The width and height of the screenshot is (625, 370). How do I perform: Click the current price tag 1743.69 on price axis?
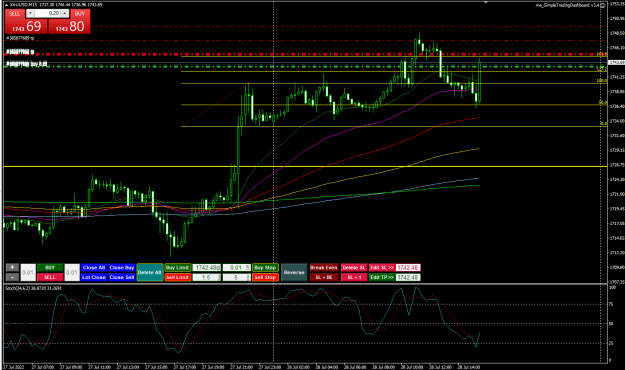(x=617, y=63)
